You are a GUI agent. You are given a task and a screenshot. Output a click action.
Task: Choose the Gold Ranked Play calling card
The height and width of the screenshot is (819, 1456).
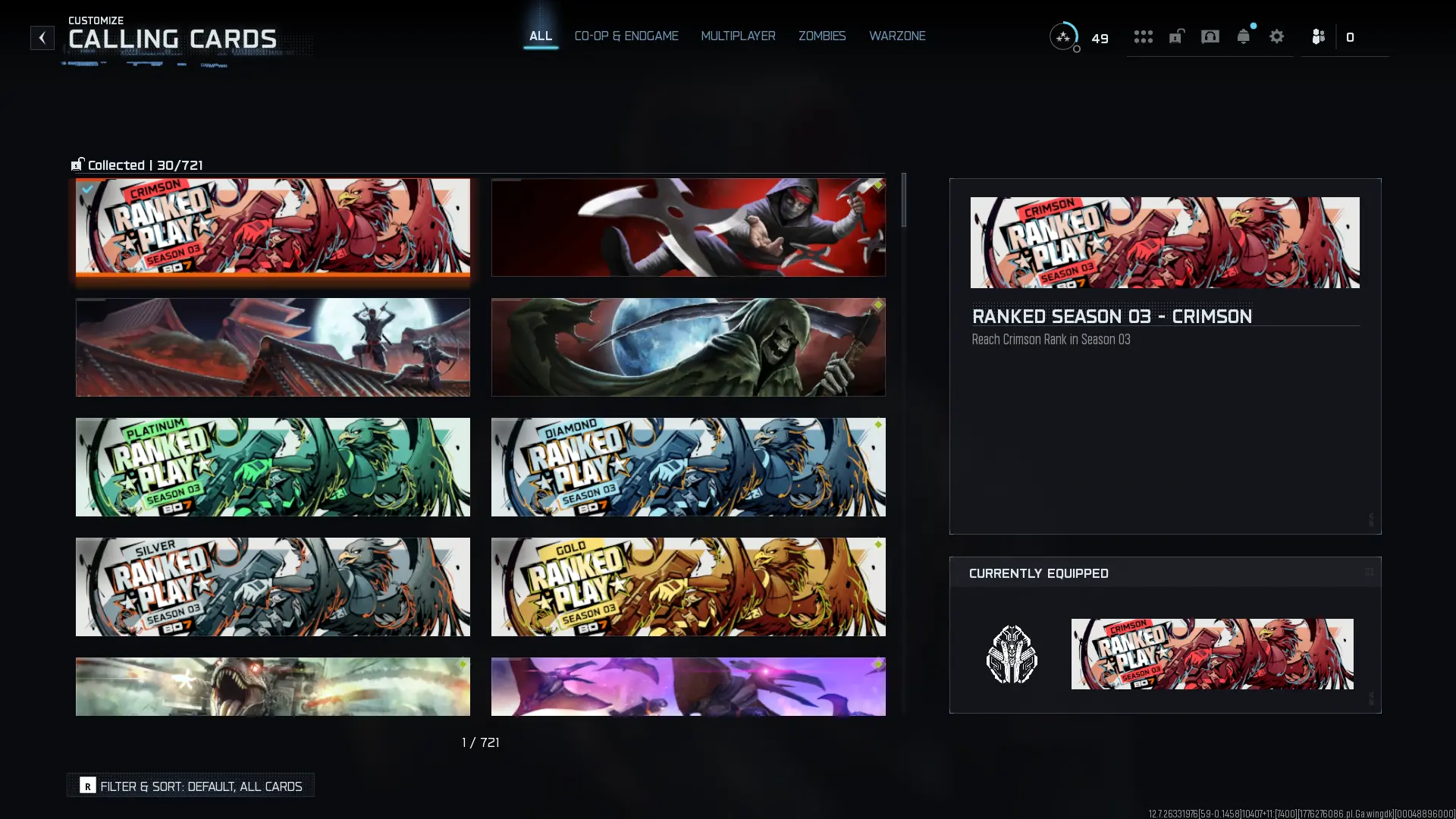tap(688, 586)
